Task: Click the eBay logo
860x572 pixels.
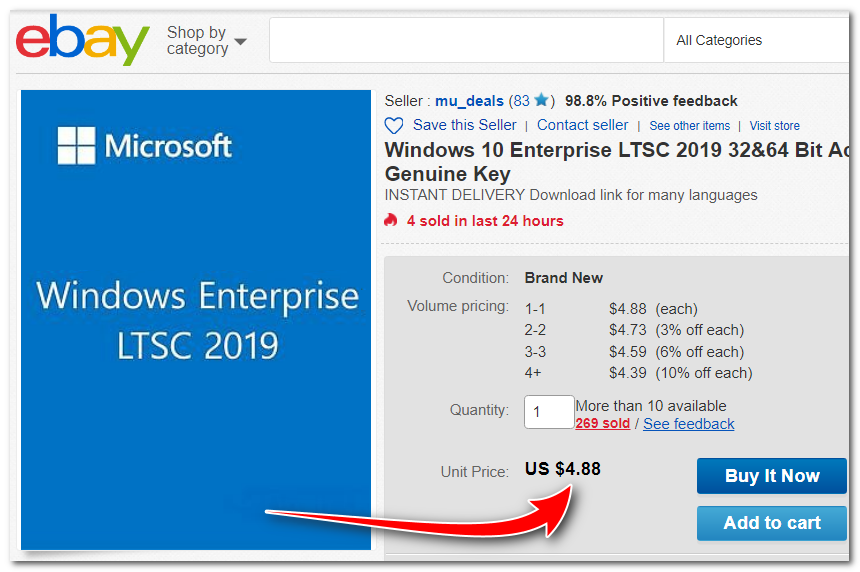Action: [x=82, y=39]
